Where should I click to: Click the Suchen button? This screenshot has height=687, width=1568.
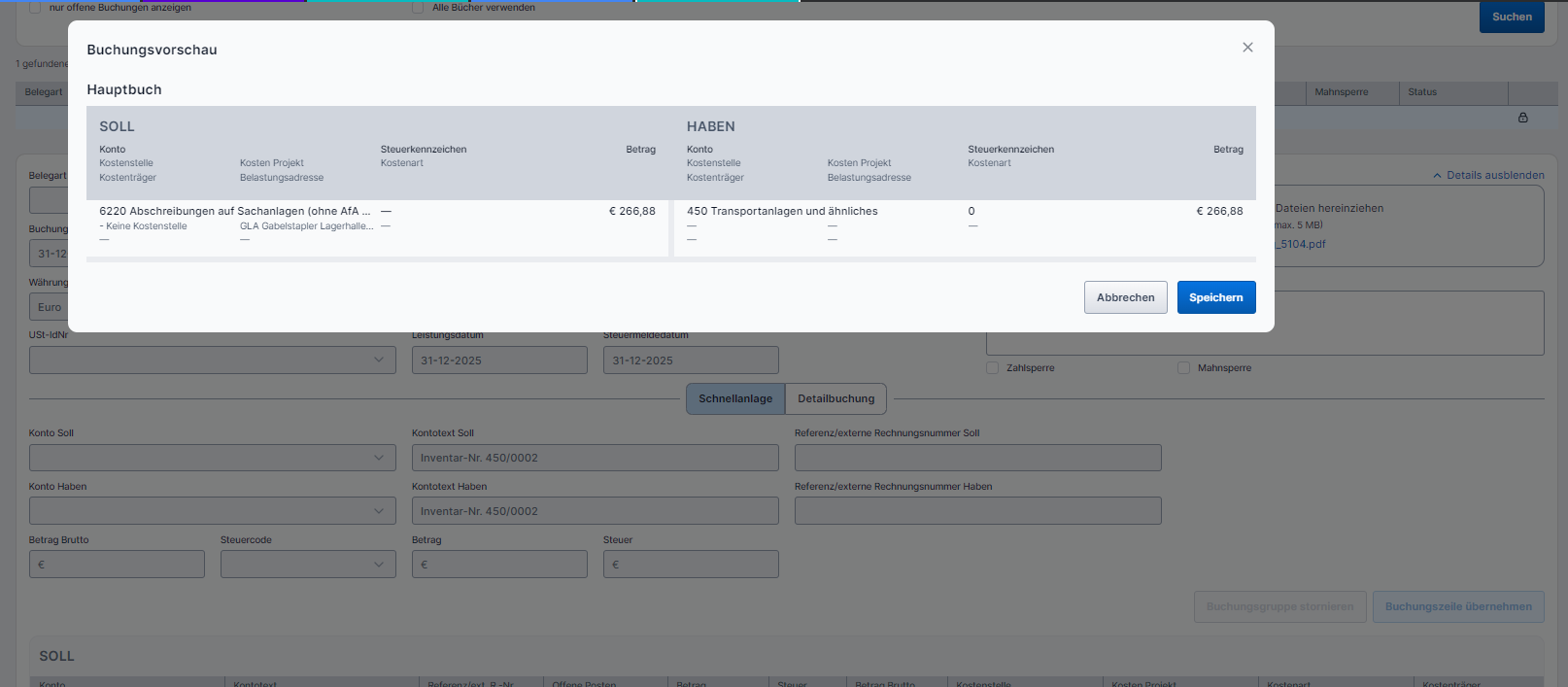pos(1511,17)
